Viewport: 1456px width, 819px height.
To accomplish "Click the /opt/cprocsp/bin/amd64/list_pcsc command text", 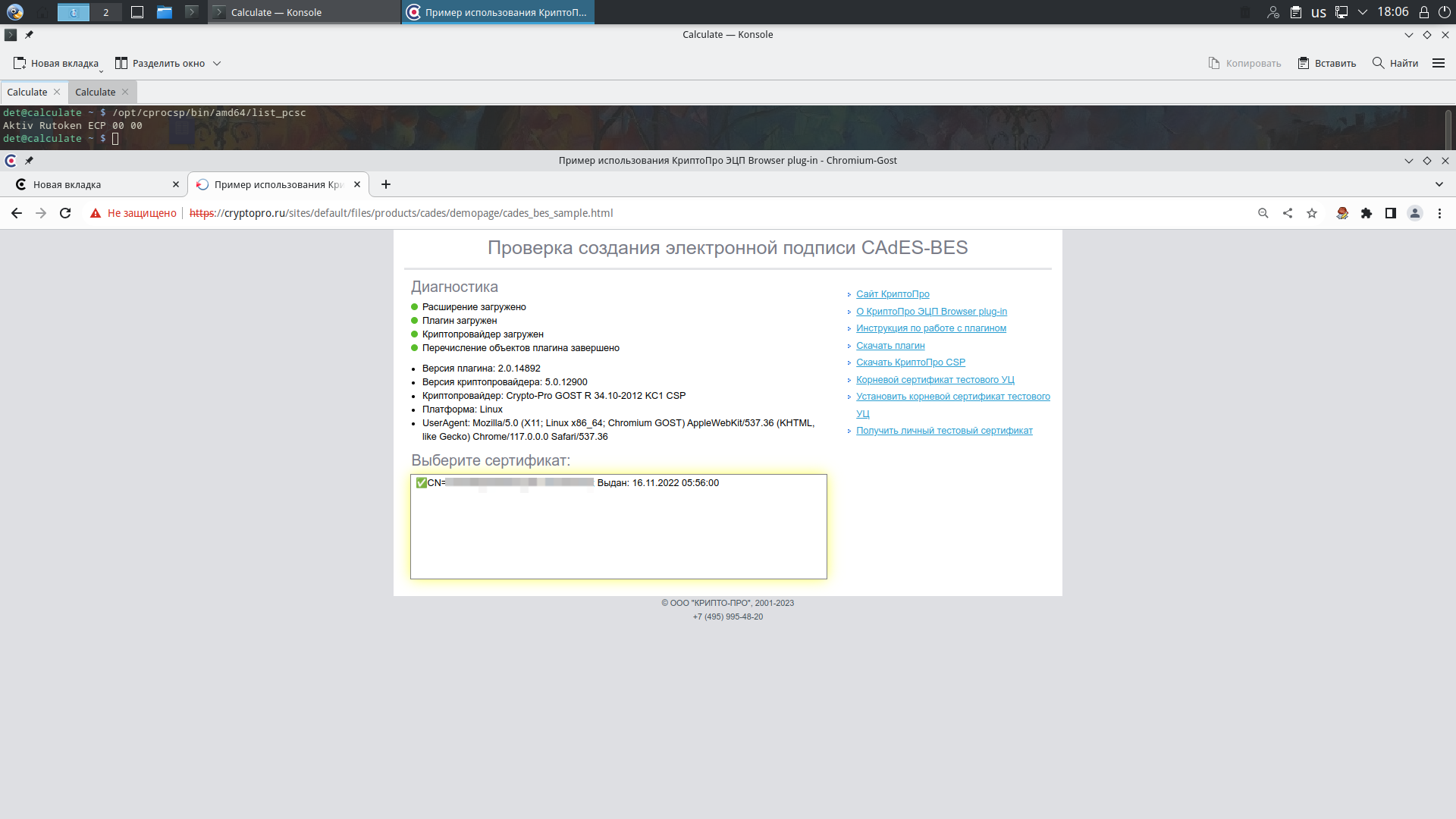I will point(209,113).
